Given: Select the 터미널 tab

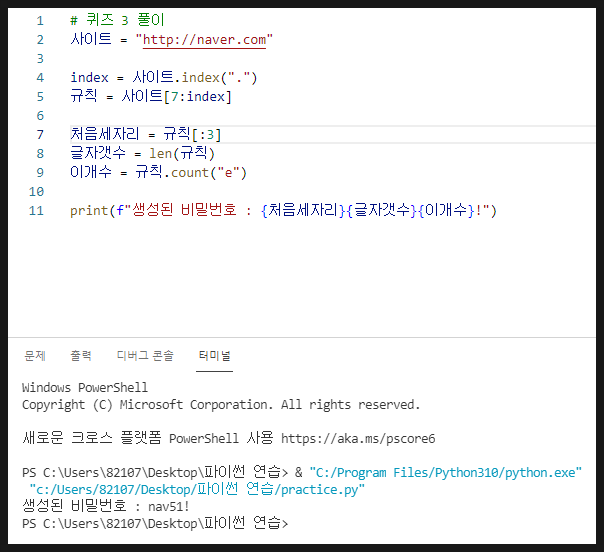Looking at the screenshot, I should [214, 355].
